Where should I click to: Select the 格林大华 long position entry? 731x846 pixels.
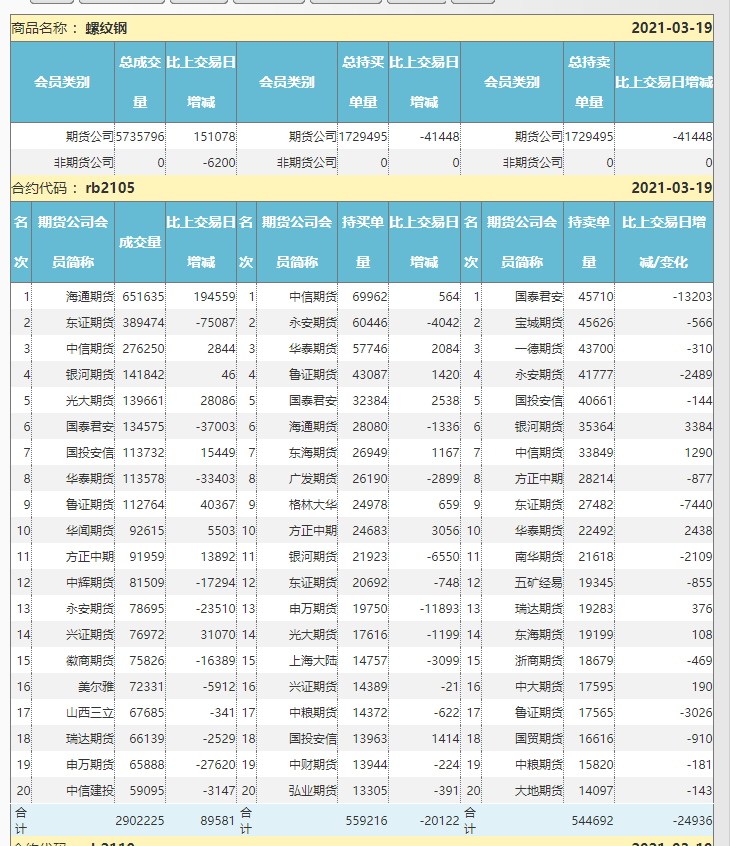(x=312, y=505)
